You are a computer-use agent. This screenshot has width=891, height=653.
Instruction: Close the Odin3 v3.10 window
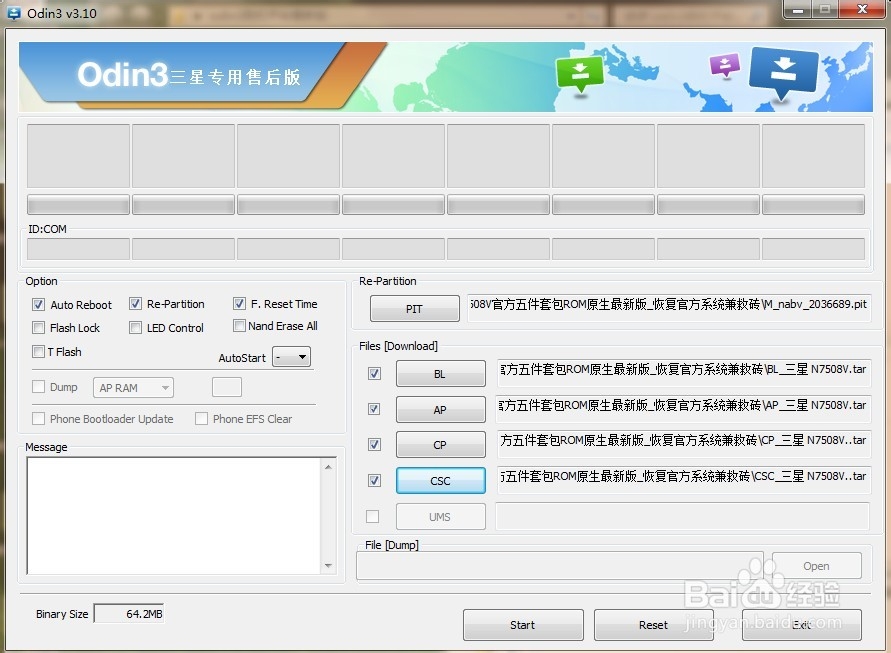click(x=862, y=10)
